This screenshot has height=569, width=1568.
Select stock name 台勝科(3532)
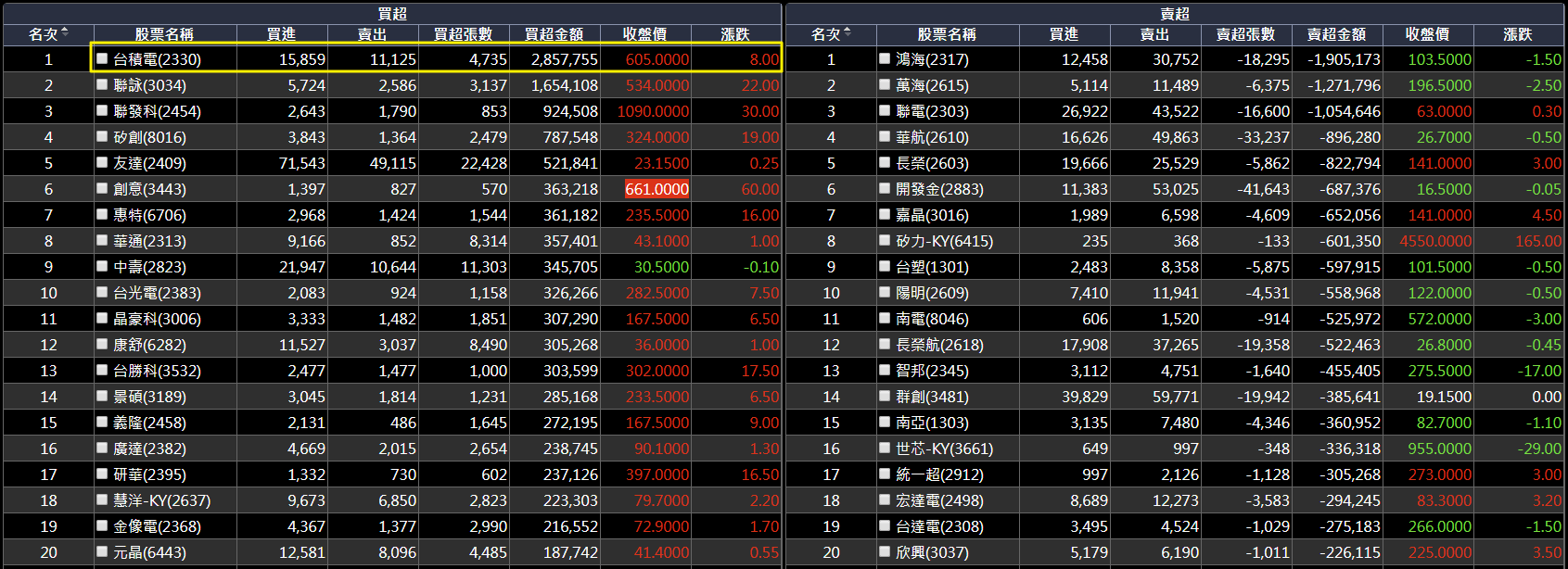pos(157,371)
